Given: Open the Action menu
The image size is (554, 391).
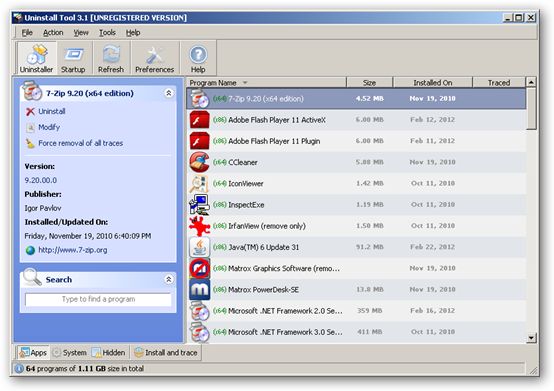Looking at the screenshot, I should pos(53,32).
